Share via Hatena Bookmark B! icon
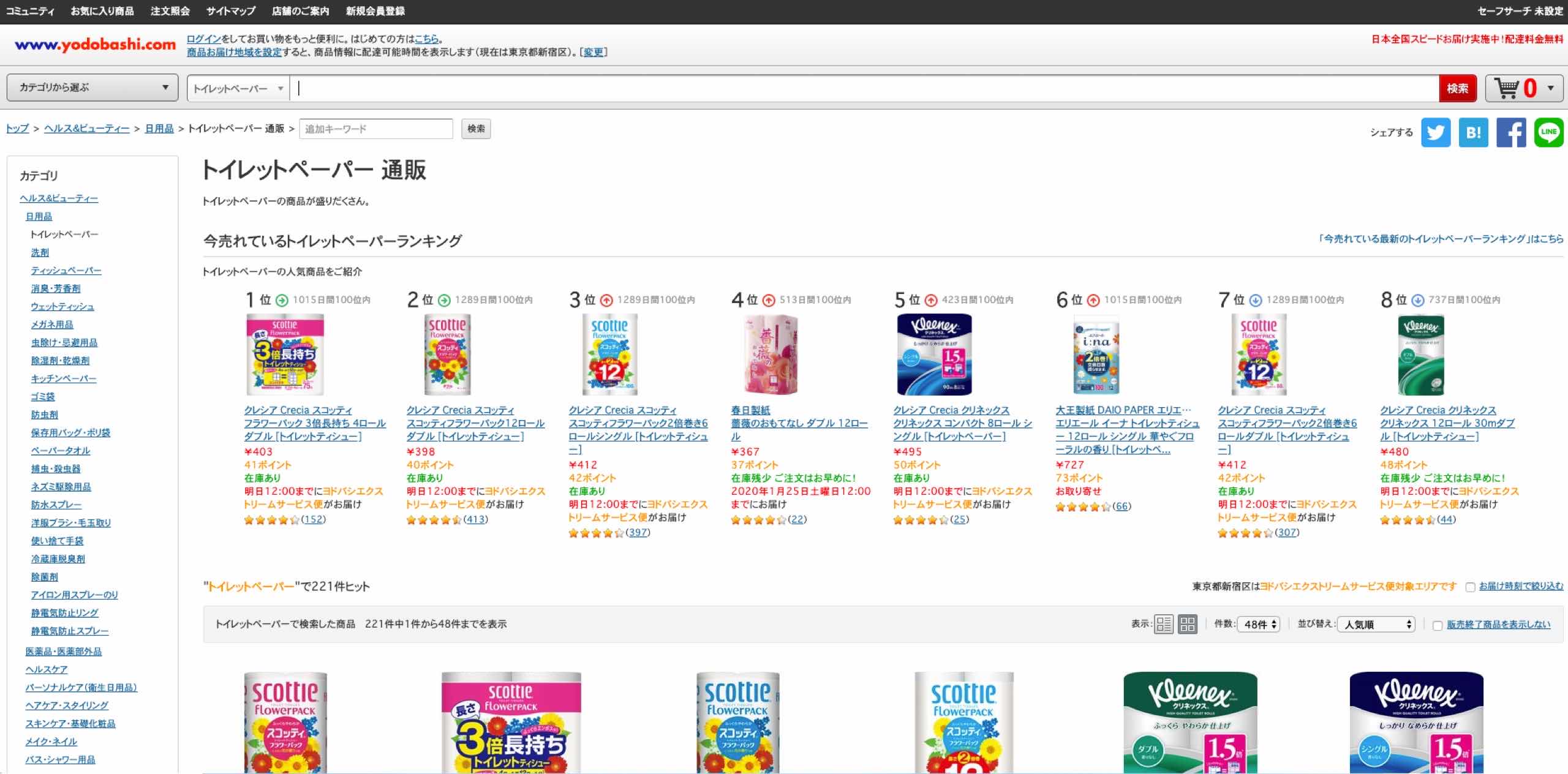 tap(1473, 132)
